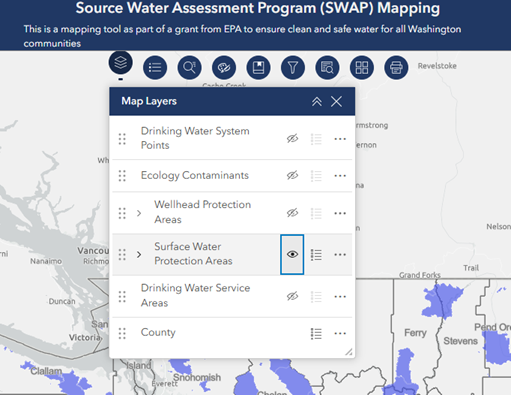Show legend for Drinking Water System Points
This screenshot has height=395, width=511.
tap(316, 139)
